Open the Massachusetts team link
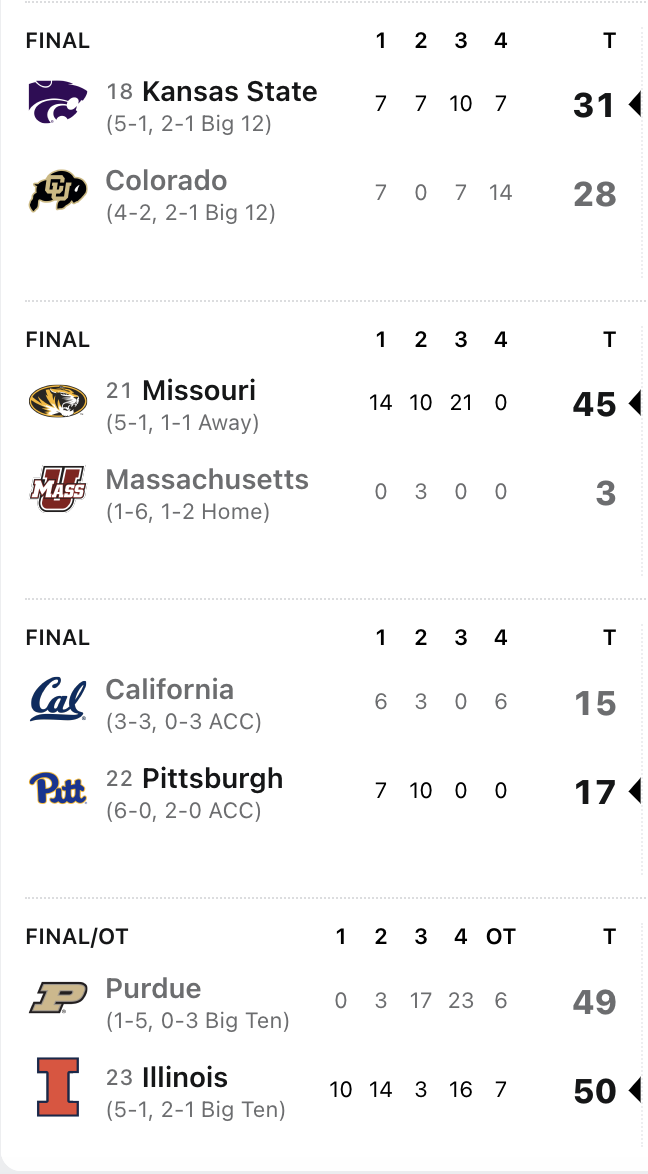The height and width of the screenshot is (1174, 648). 207,480
